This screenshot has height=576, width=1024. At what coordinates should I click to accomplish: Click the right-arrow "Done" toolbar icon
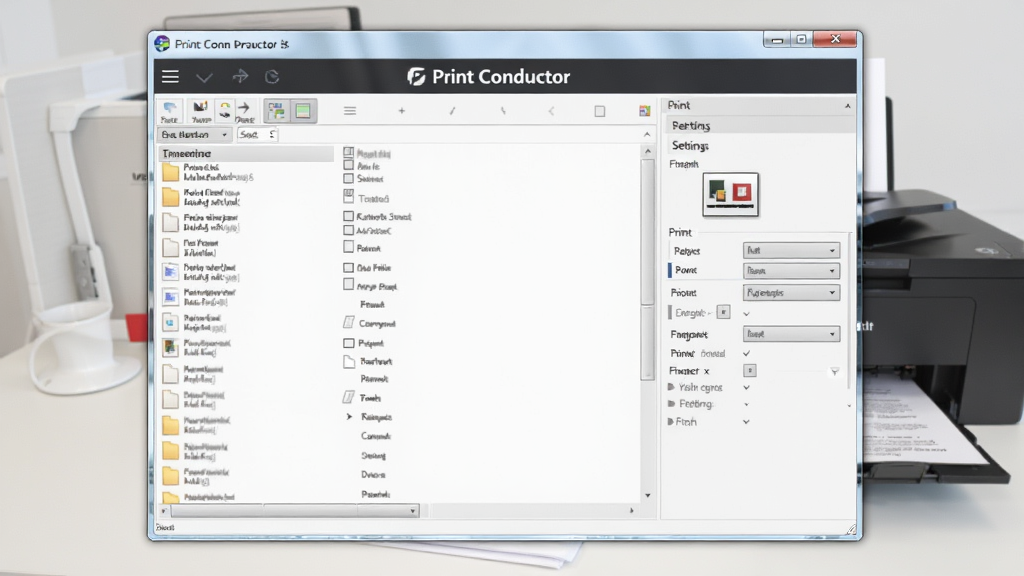(244, 111)
